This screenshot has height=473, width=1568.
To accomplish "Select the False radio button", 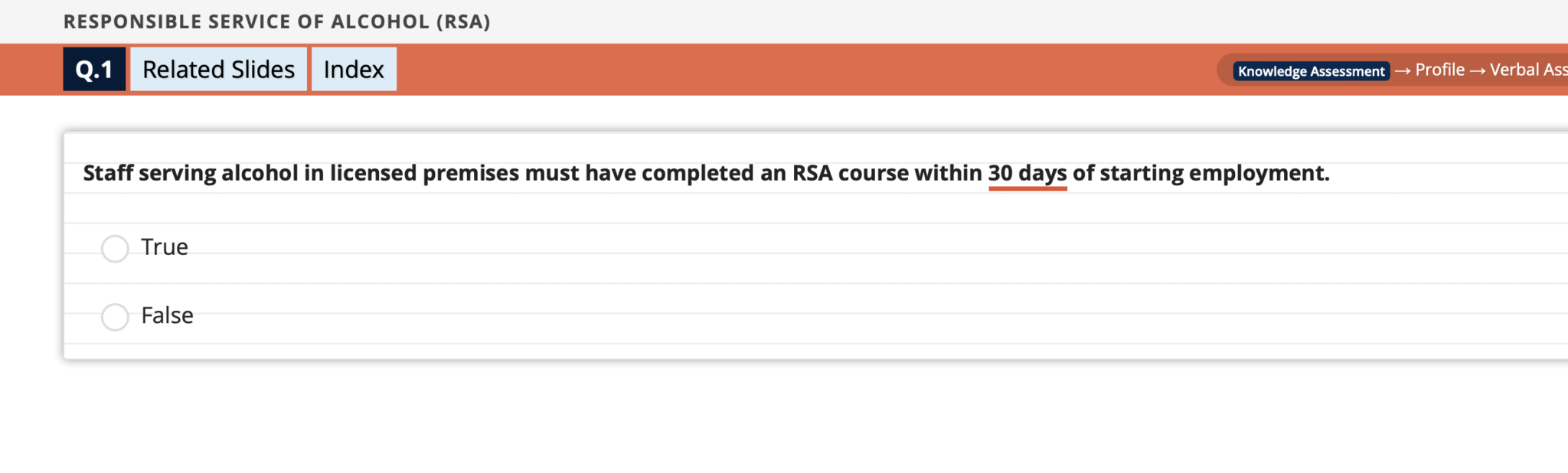I will 115,317.
